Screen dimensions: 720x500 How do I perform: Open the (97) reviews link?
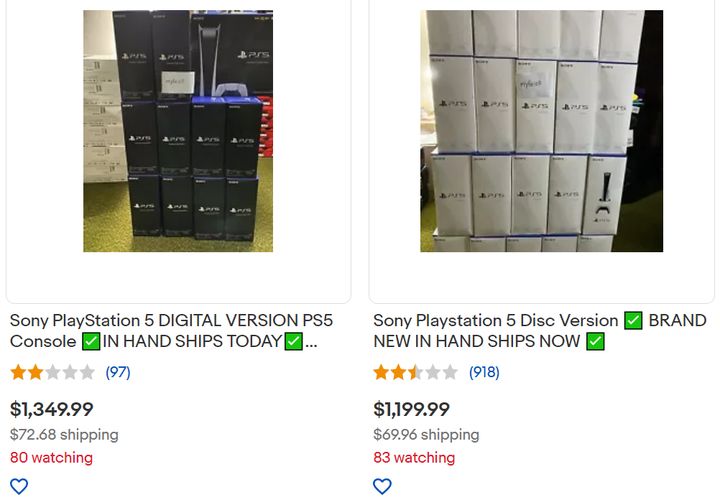pyautogui.click(x=118, y=373)
